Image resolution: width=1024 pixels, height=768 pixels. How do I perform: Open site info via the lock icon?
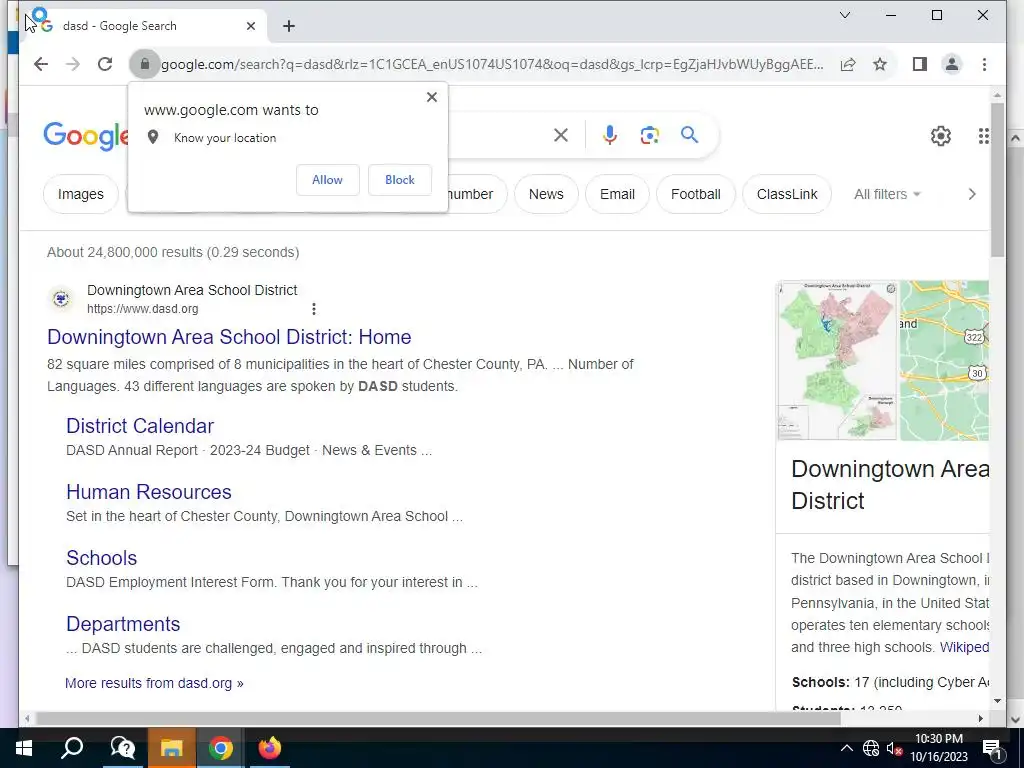pyautogui.click(x=145, y=64)
